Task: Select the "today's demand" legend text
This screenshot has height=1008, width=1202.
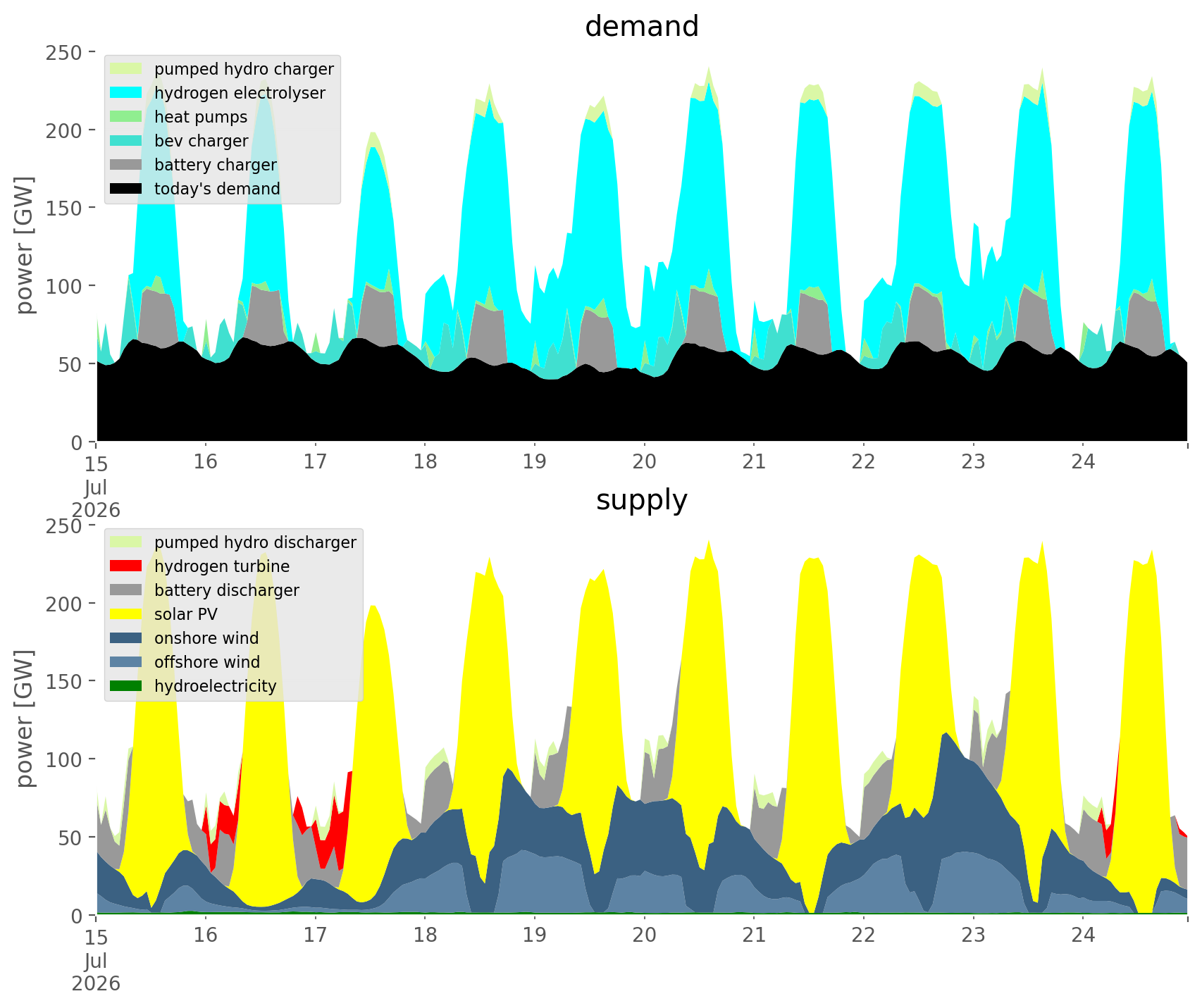Action: [217, 189]
